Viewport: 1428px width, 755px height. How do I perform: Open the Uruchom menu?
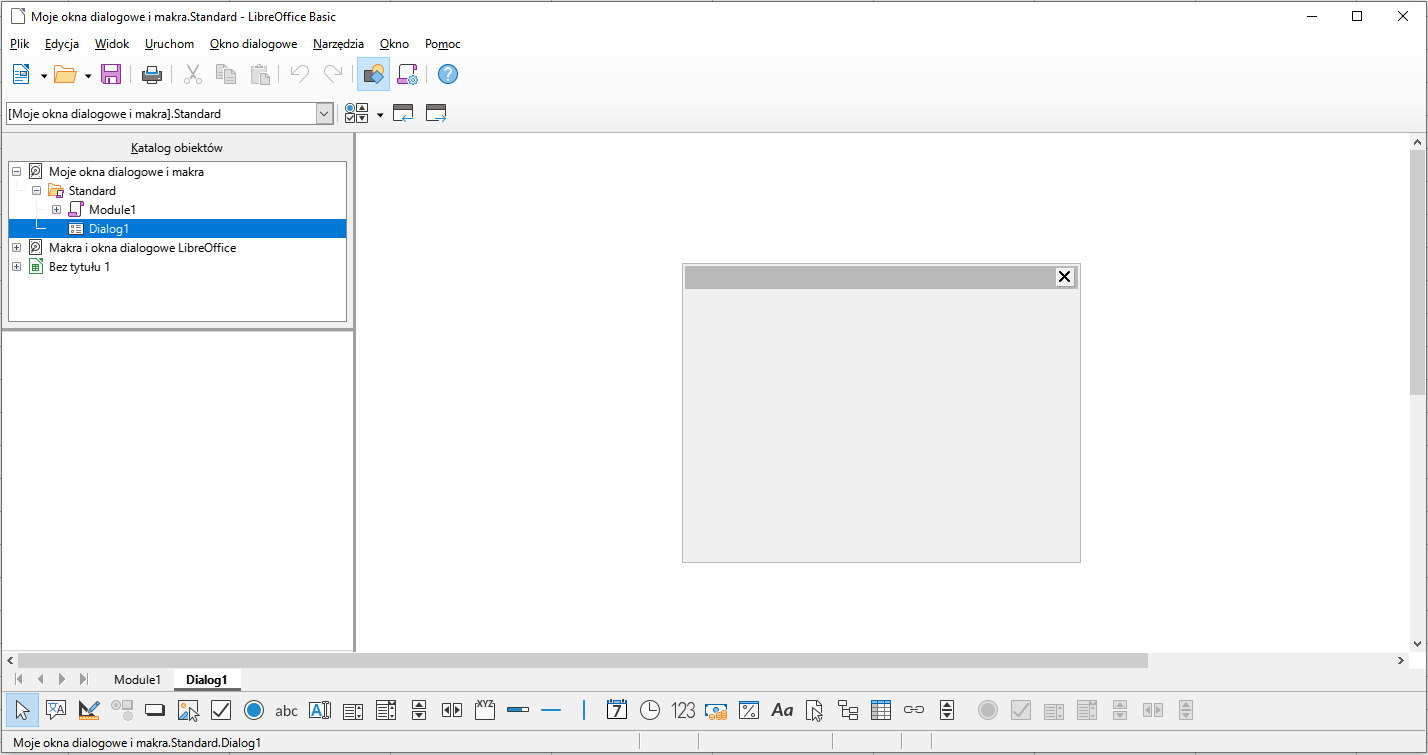[169, 44]
